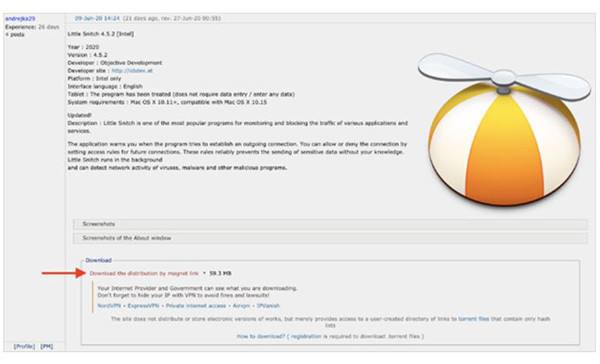Viewport: 600px width, 364px height.
Task: Expand Screenshots of the About window
Action: 330,238
